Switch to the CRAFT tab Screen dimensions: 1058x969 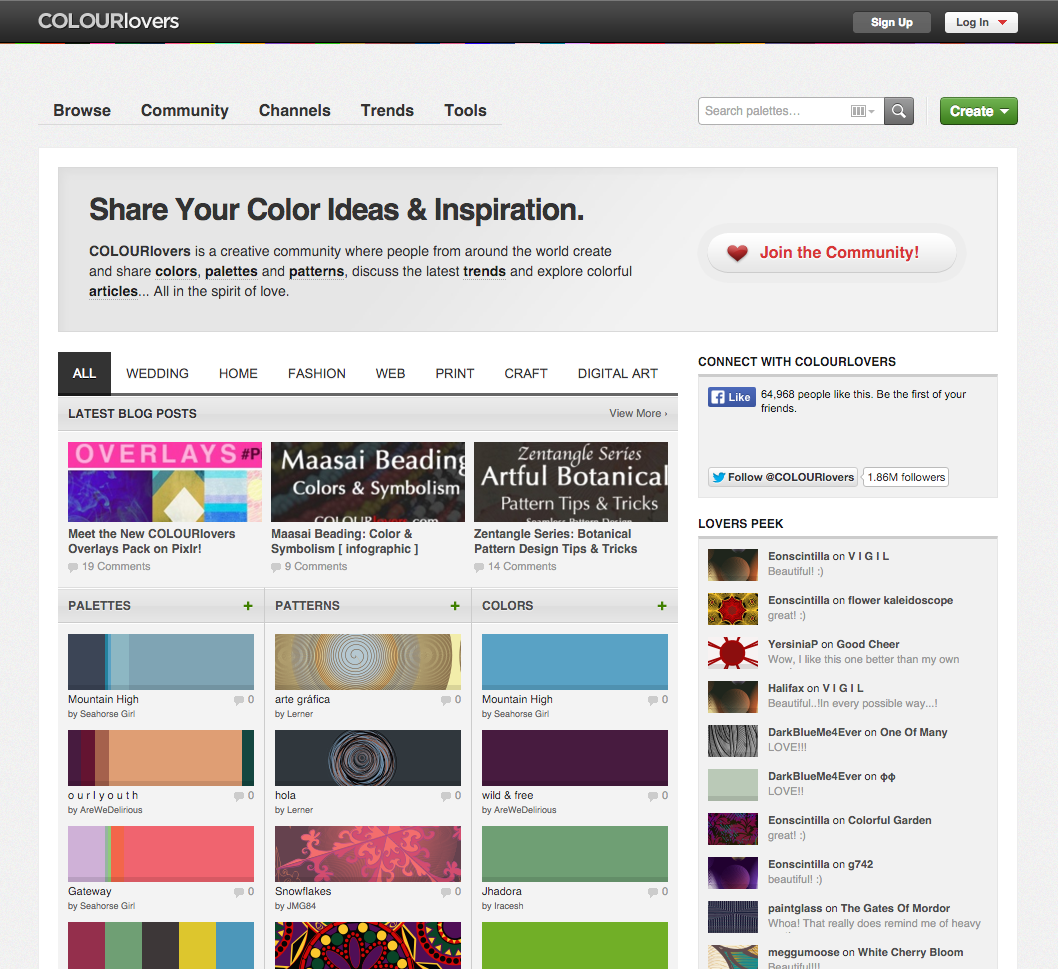point(526,373)
